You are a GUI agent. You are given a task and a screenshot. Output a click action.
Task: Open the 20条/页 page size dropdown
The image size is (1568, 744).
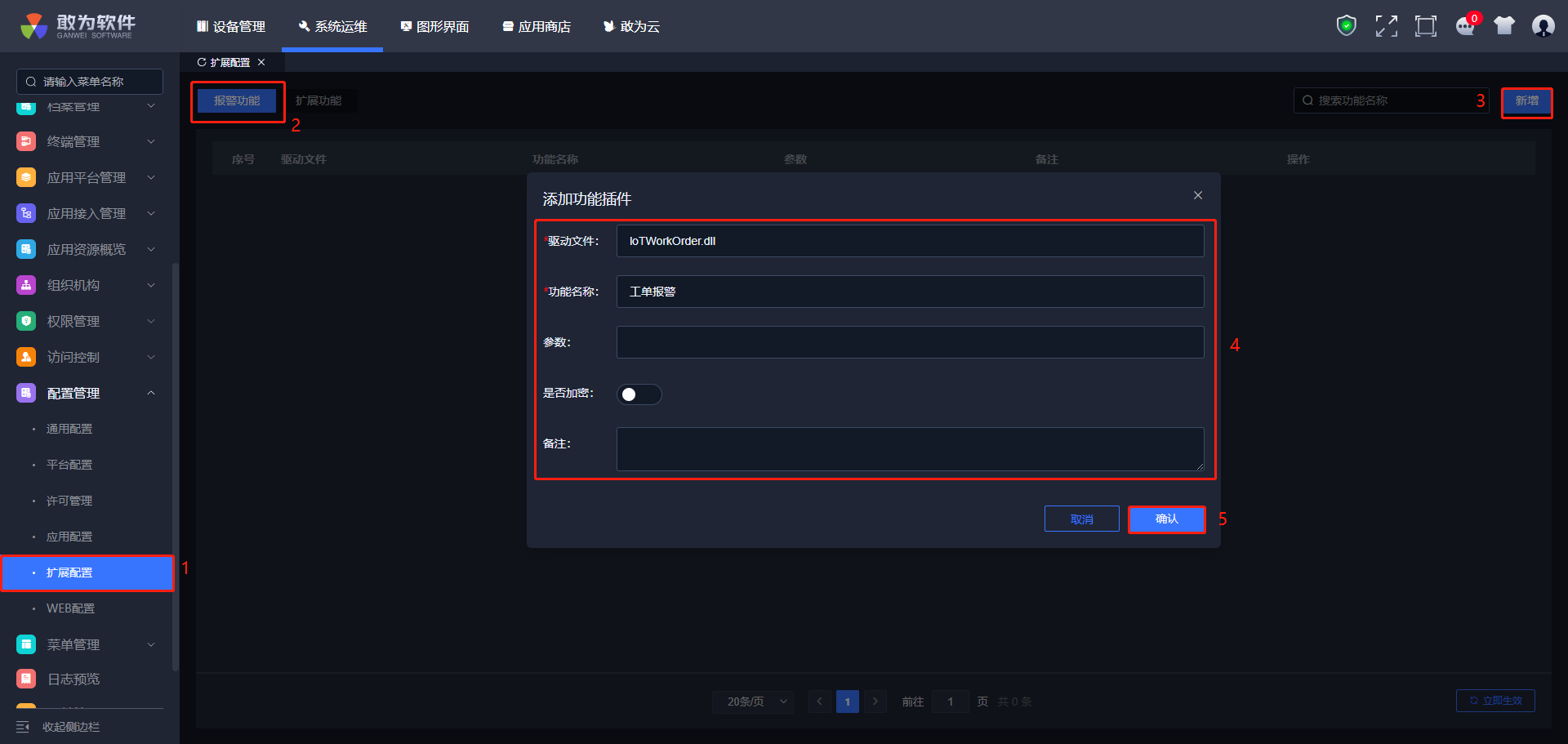pos(753,702)
